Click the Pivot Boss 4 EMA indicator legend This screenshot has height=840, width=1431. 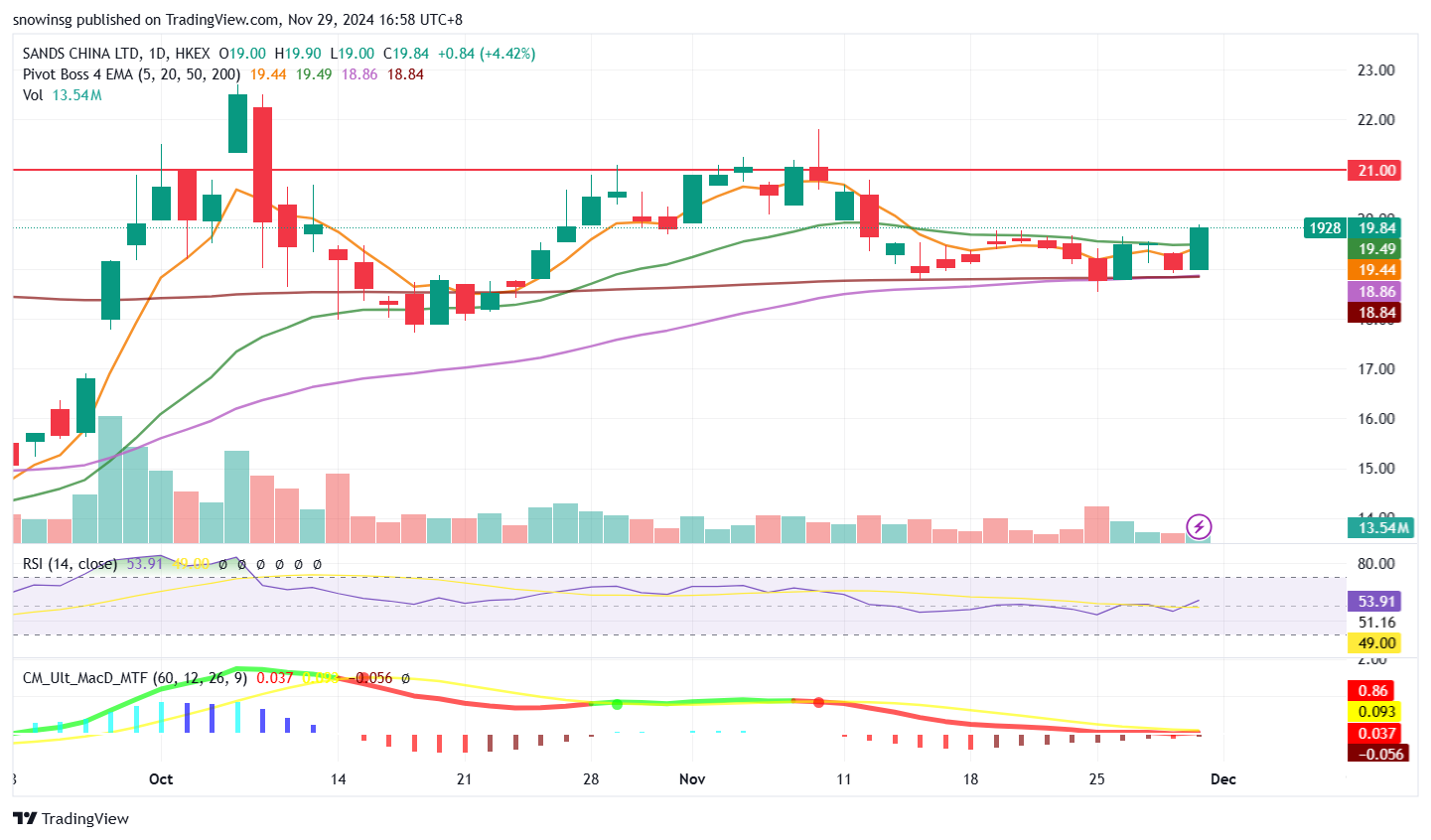tap(131, 74)
